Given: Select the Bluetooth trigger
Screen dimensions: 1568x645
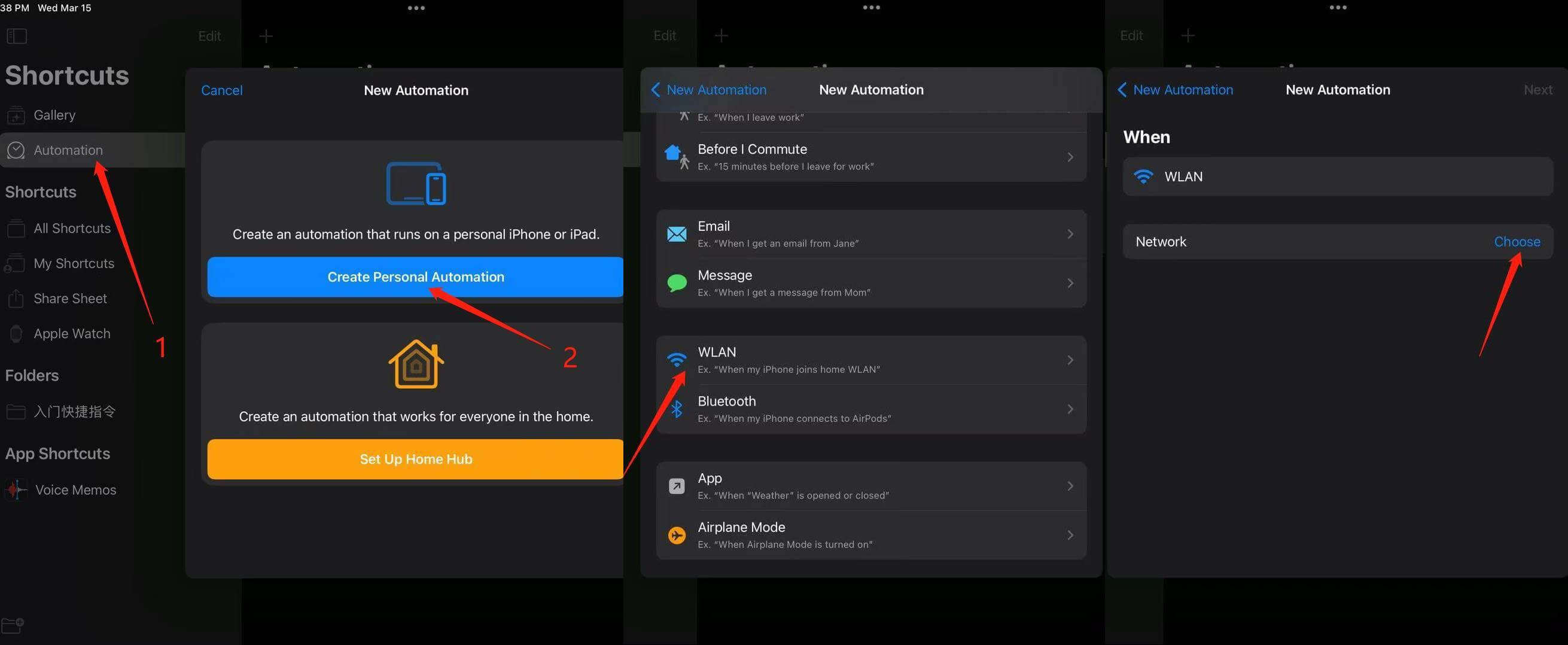Looking at the screenshot, I should 871,409.
